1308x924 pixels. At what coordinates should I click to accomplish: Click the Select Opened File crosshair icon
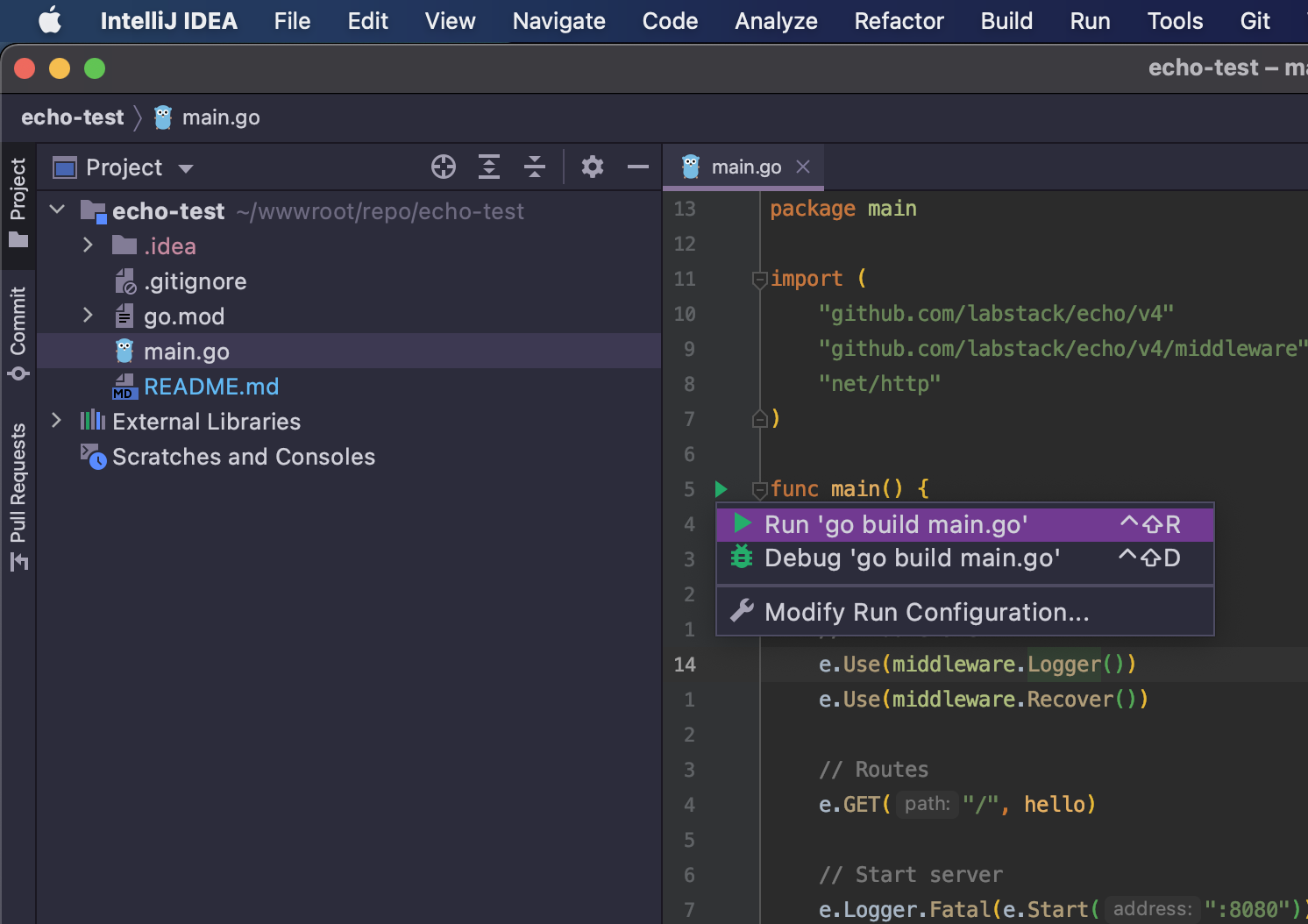tap(444, 167)
